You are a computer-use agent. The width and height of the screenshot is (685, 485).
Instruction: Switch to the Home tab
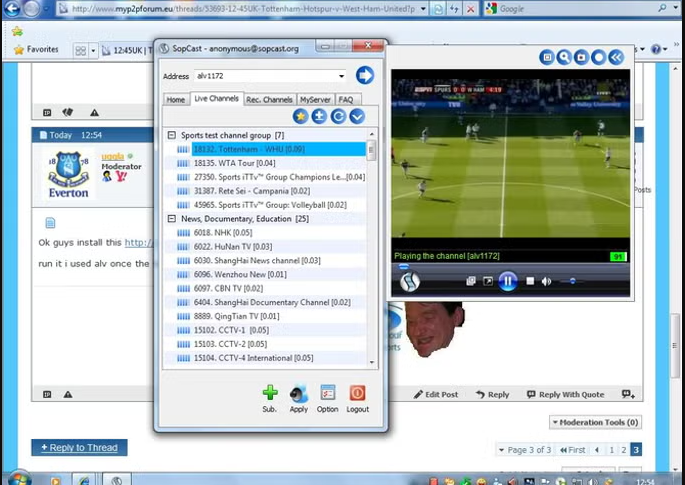176,100
